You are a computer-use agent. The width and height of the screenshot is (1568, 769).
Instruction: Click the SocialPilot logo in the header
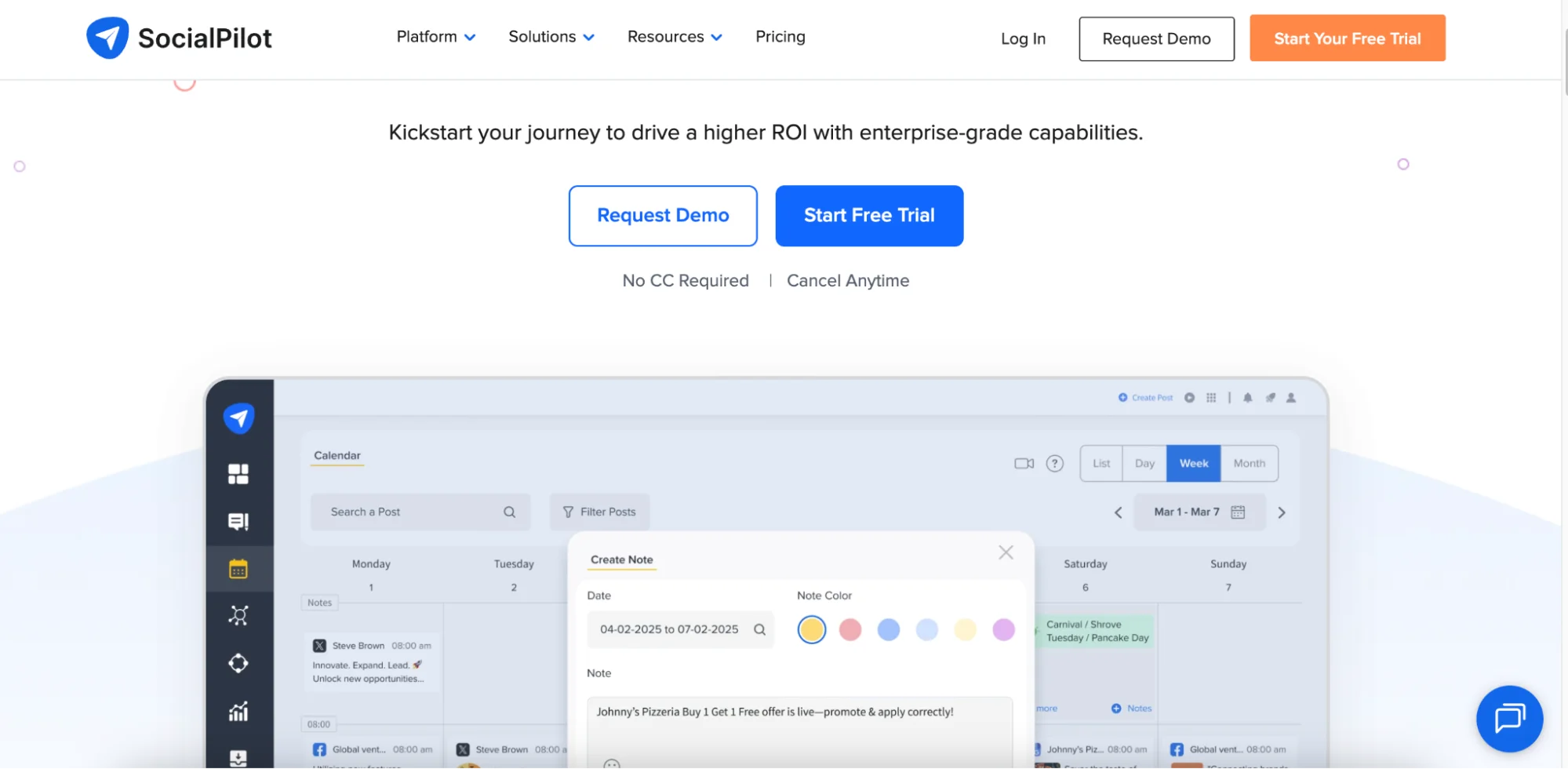click(x=179, y=38)
